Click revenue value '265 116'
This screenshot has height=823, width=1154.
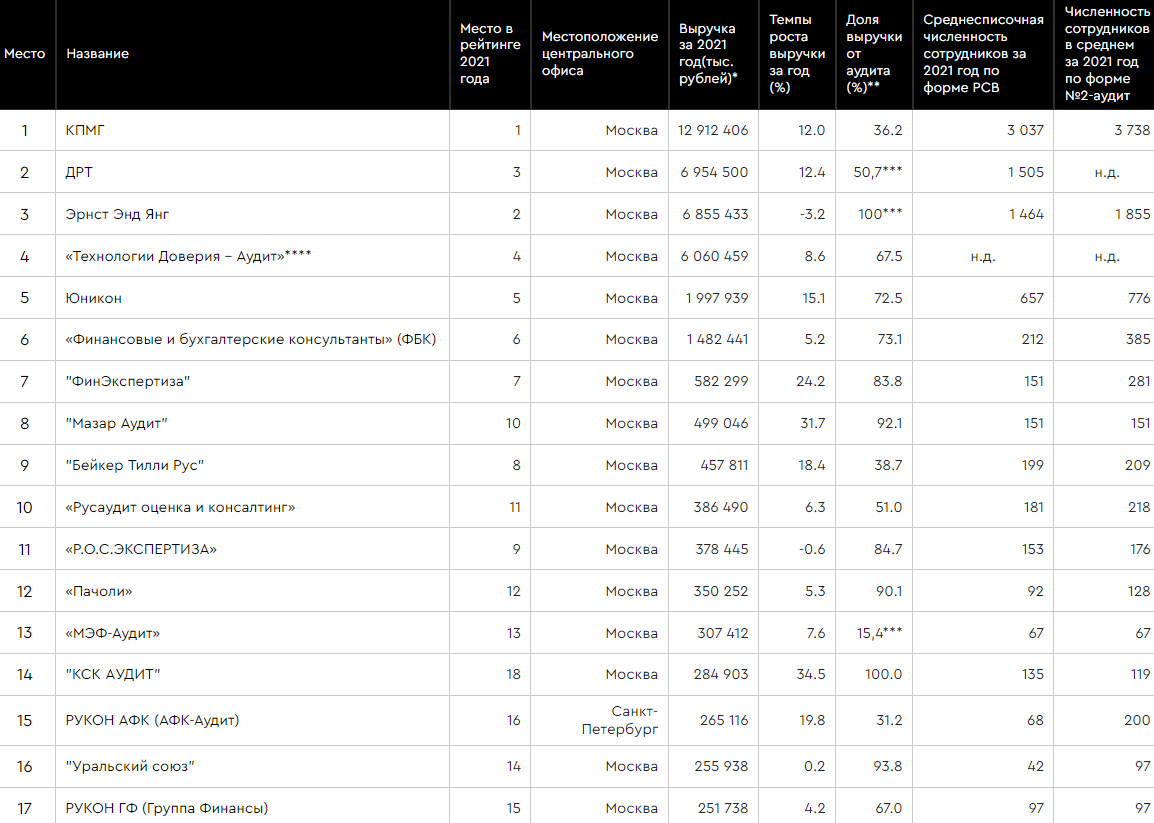point(724,720)
